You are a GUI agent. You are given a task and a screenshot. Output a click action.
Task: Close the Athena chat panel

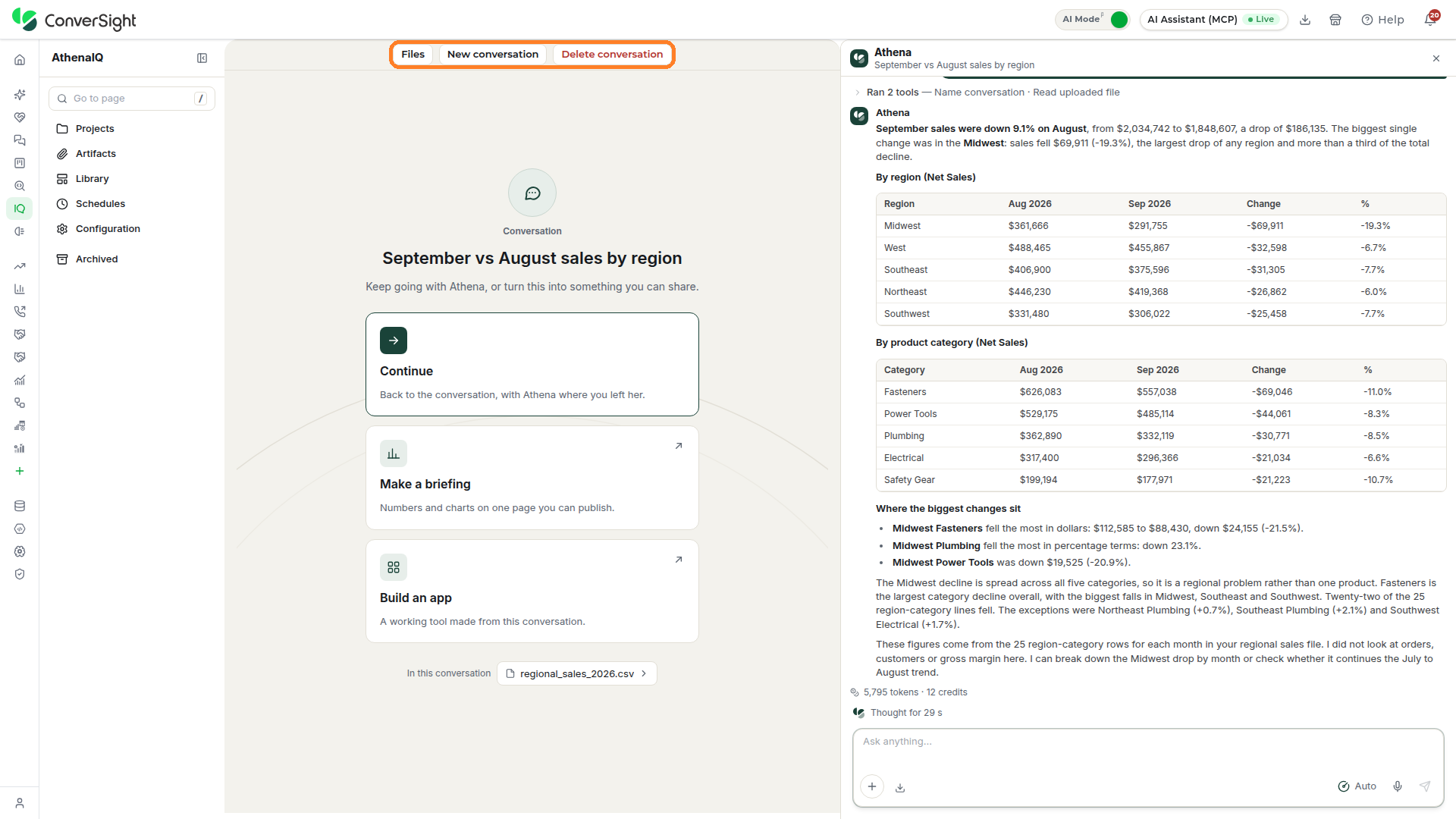pos(1436,58)
